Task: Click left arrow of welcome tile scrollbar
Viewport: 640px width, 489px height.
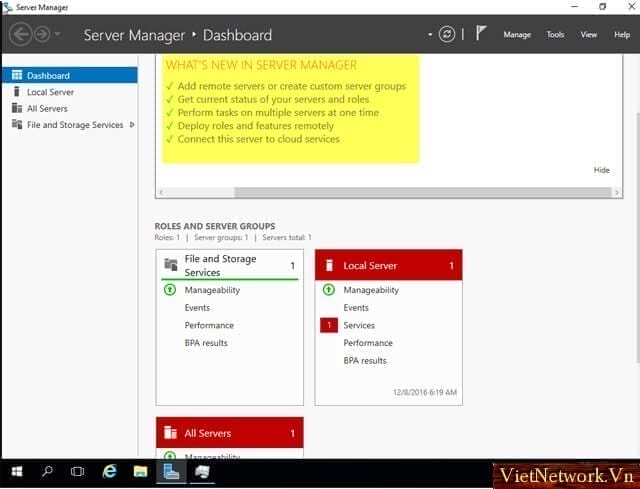Action: 161,192
